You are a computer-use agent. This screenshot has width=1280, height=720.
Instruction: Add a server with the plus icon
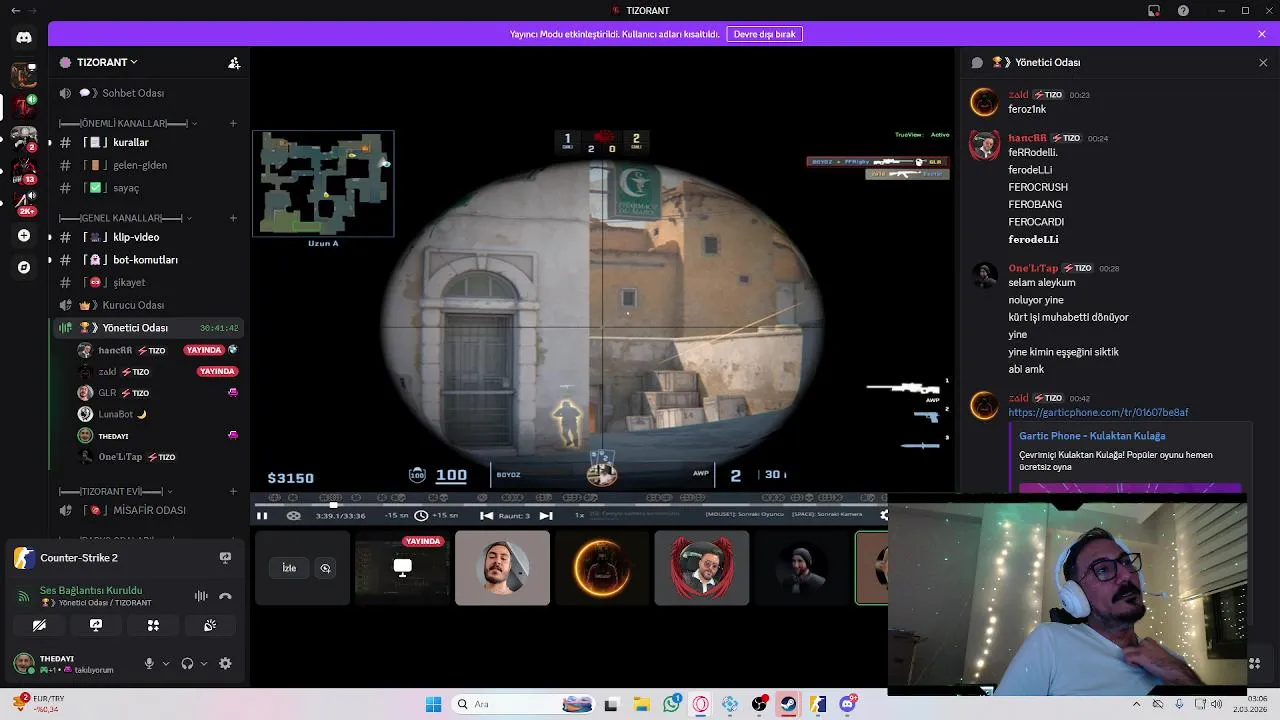click(24, 236)
